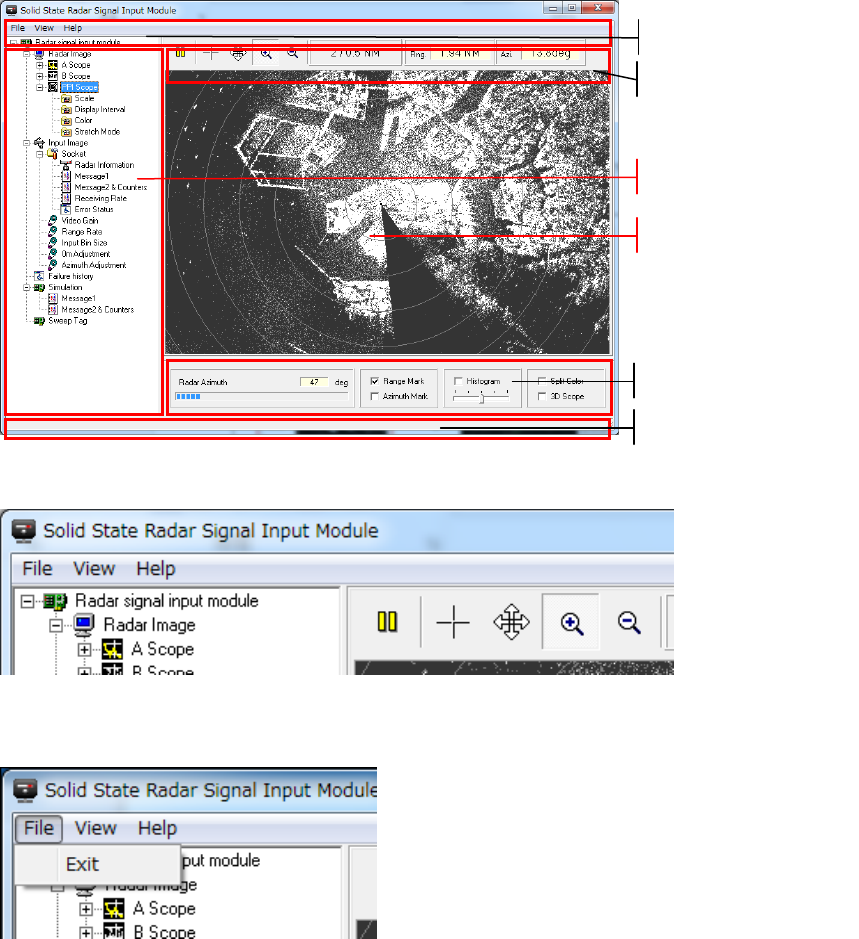This screenshot has height=939, width=859.
Task: Click the A Scope icon in top window tree
Action: point(53,65)
